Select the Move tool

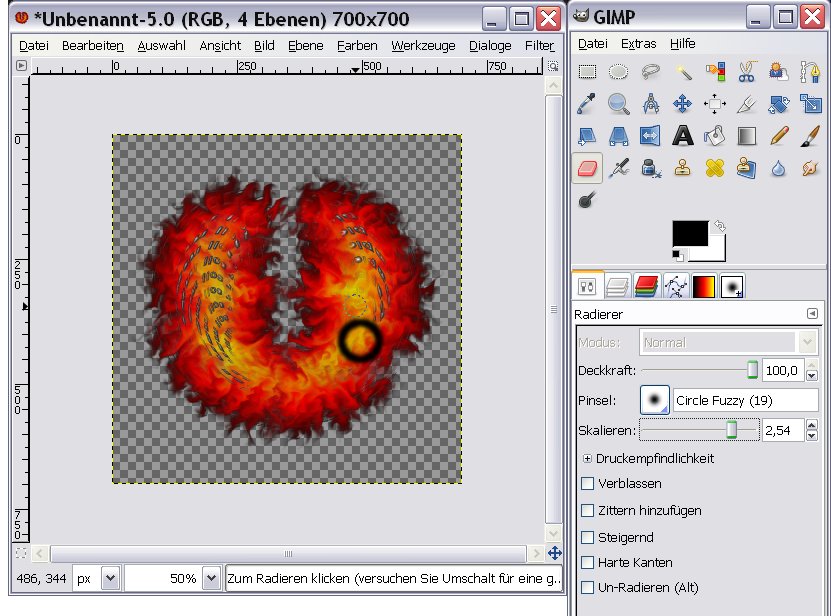683,104
